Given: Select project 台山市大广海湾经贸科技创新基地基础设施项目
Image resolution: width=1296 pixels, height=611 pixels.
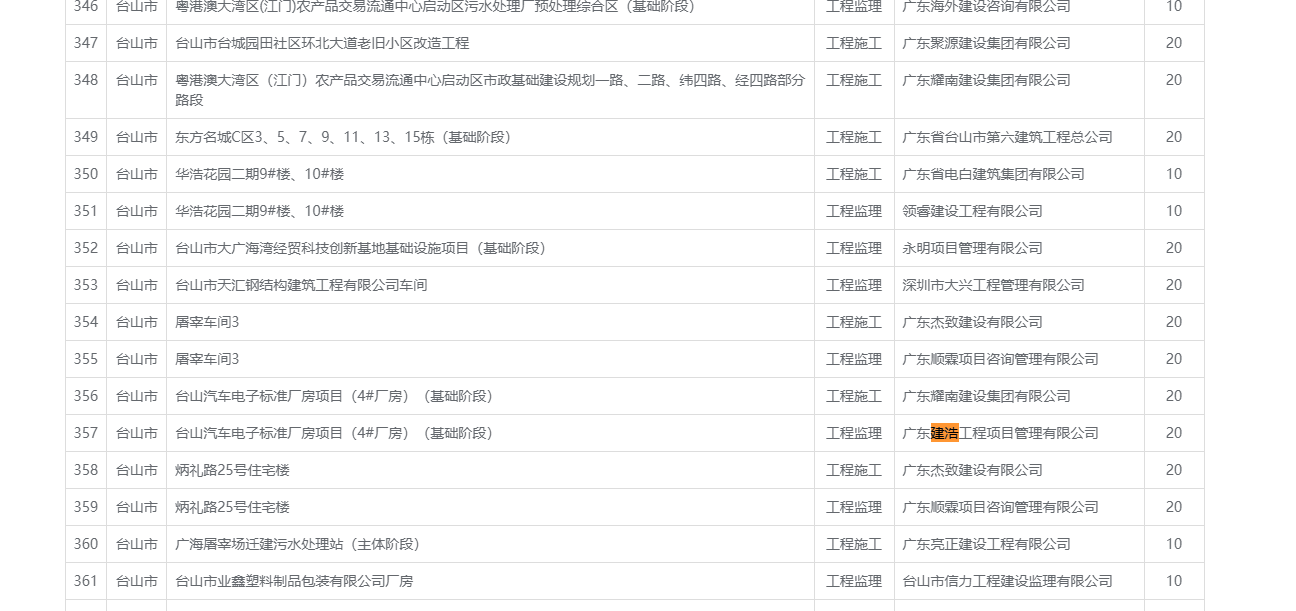Looking at the screenshot, I should point(364,248).
